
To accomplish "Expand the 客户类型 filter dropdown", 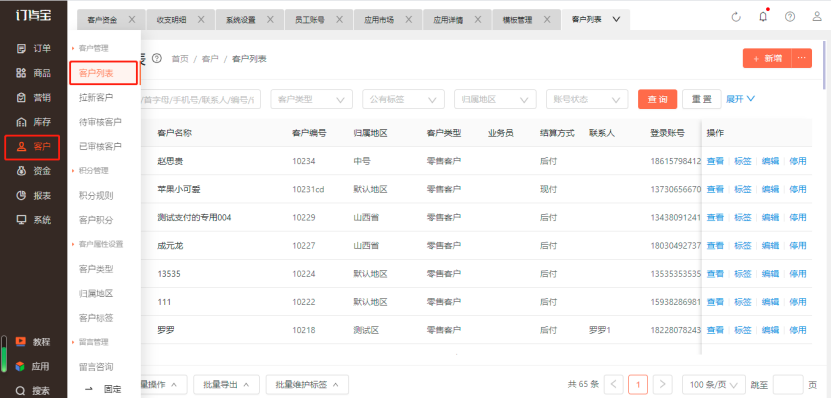I will 312,99.
